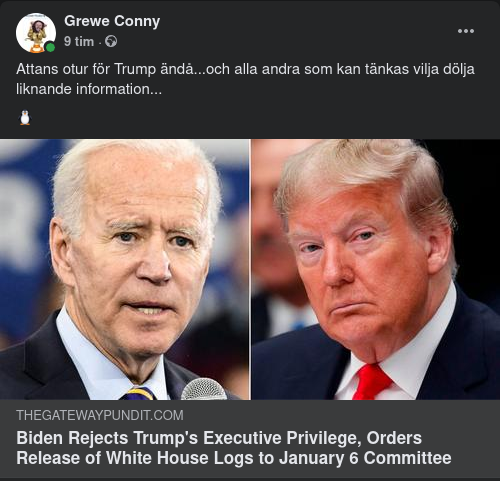Click the white divider between both photos
The height and width of the screenshot is (481, 500).
coord(251,269)
